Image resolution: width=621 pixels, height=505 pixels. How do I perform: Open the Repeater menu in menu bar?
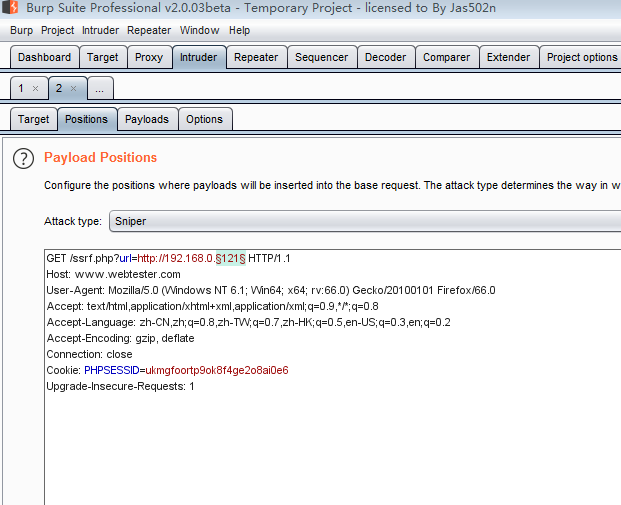pyautogui.click(x=149, y=30)
